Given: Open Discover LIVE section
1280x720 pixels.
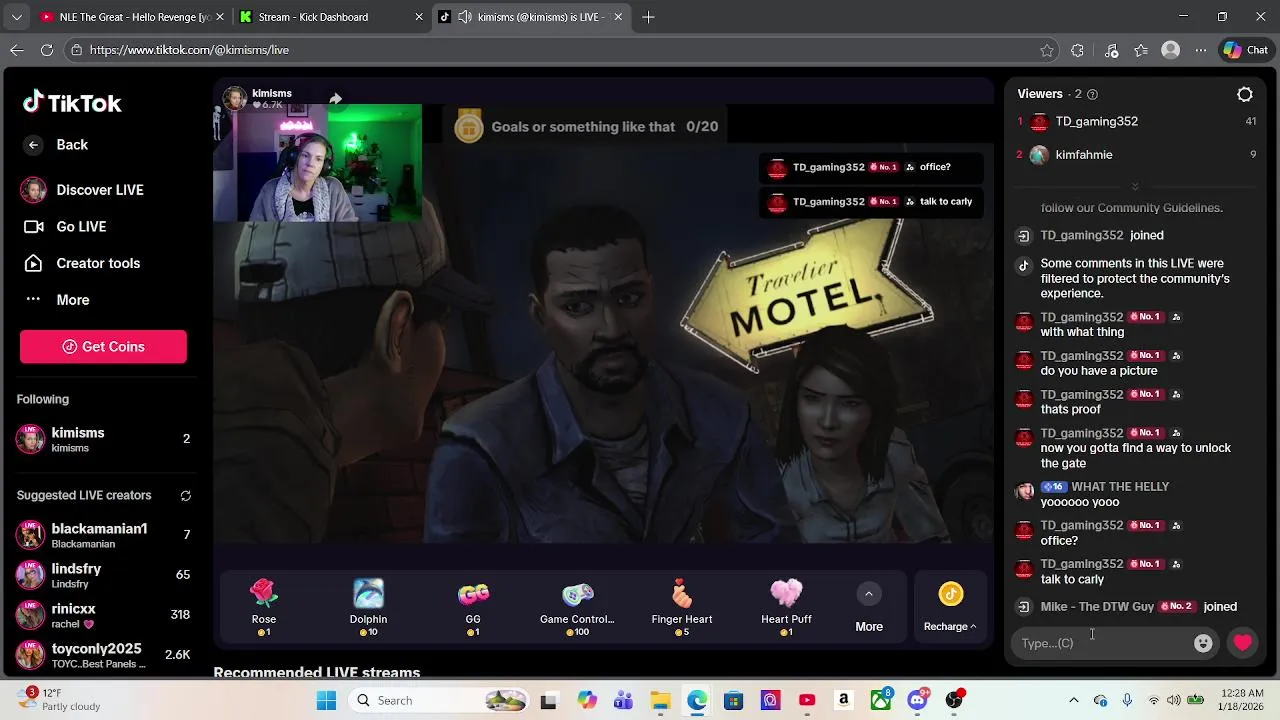Looking at the screenshot, I should [x=82, y=190].
